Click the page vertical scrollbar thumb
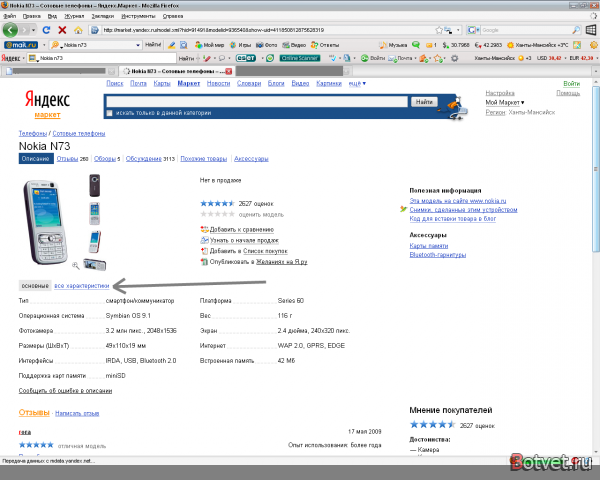This screenshot has height=480, width=600. pos(596,169)
